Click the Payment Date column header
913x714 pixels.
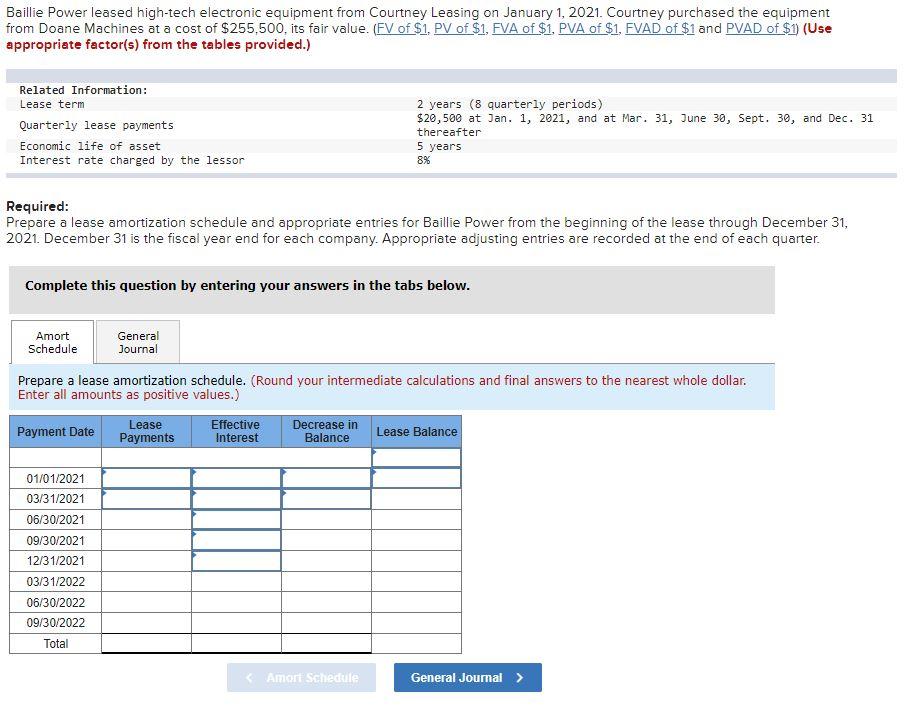(55, 432)
